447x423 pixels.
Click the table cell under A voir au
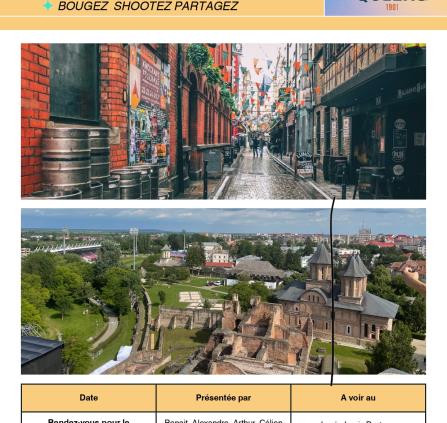[358, 418]
